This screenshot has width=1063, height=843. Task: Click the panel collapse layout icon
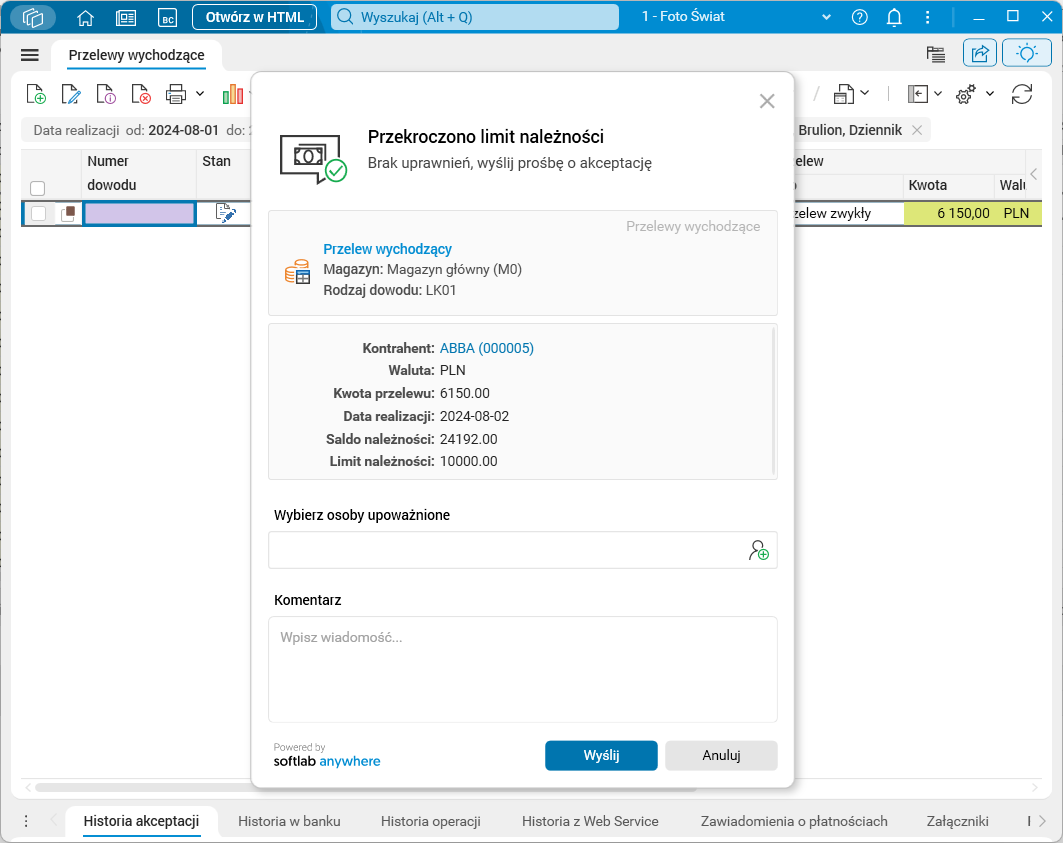click(918, 94)
